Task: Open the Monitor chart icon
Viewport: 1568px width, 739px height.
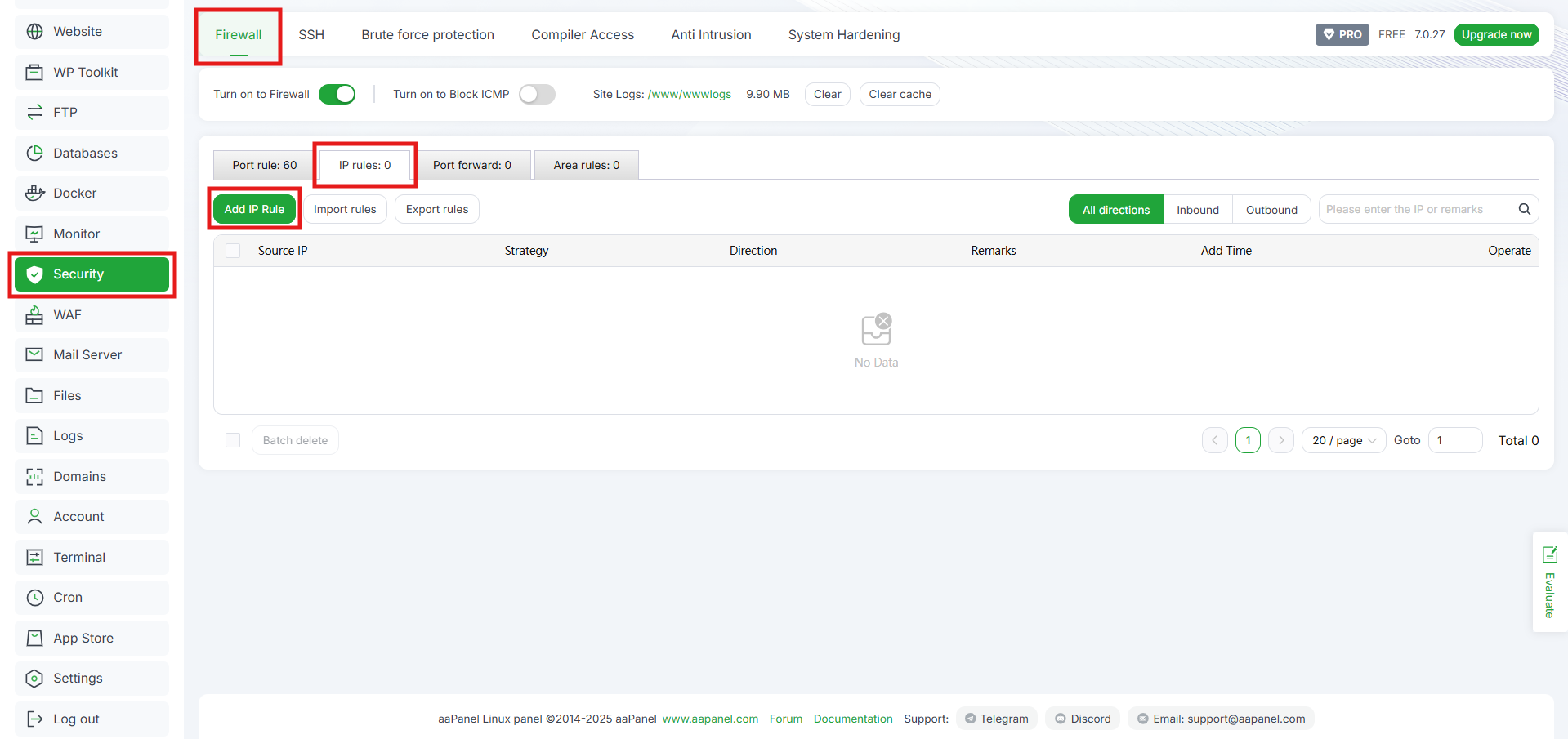Action: [34, 234]
